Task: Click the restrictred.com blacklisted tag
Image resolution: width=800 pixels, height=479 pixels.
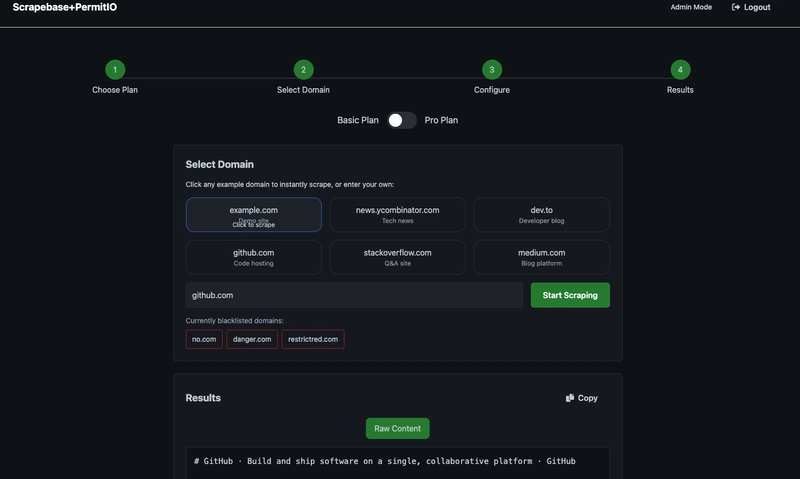Action: click(313, 339)
